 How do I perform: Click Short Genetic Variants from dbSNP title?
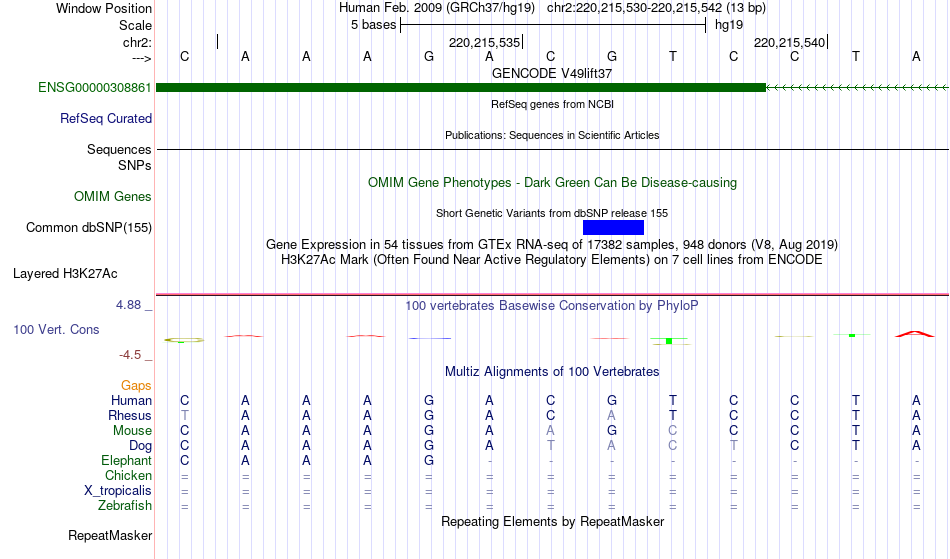point(552,213)
